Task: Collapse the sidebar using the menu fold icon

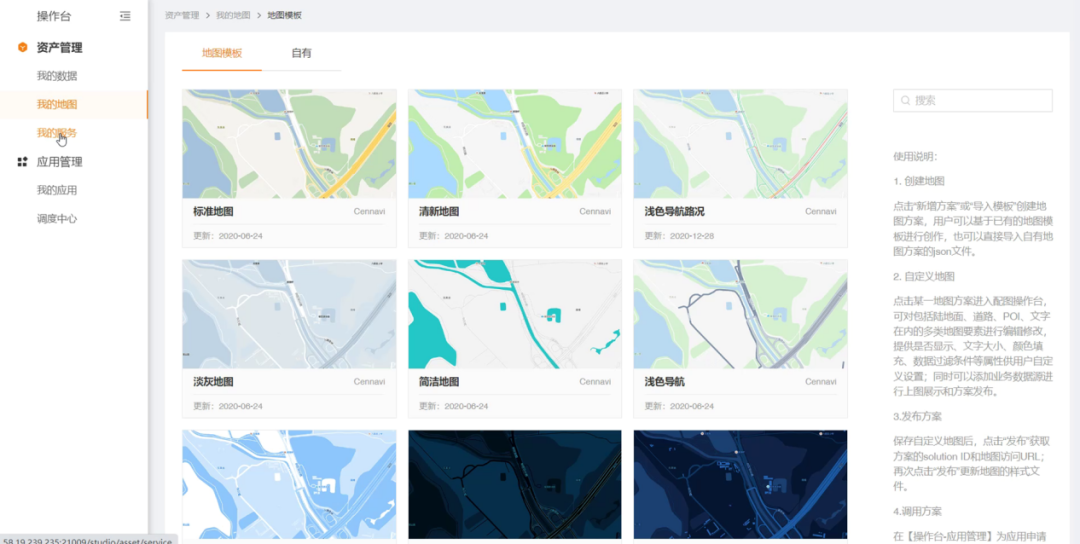Action: [x=125, y=16]
